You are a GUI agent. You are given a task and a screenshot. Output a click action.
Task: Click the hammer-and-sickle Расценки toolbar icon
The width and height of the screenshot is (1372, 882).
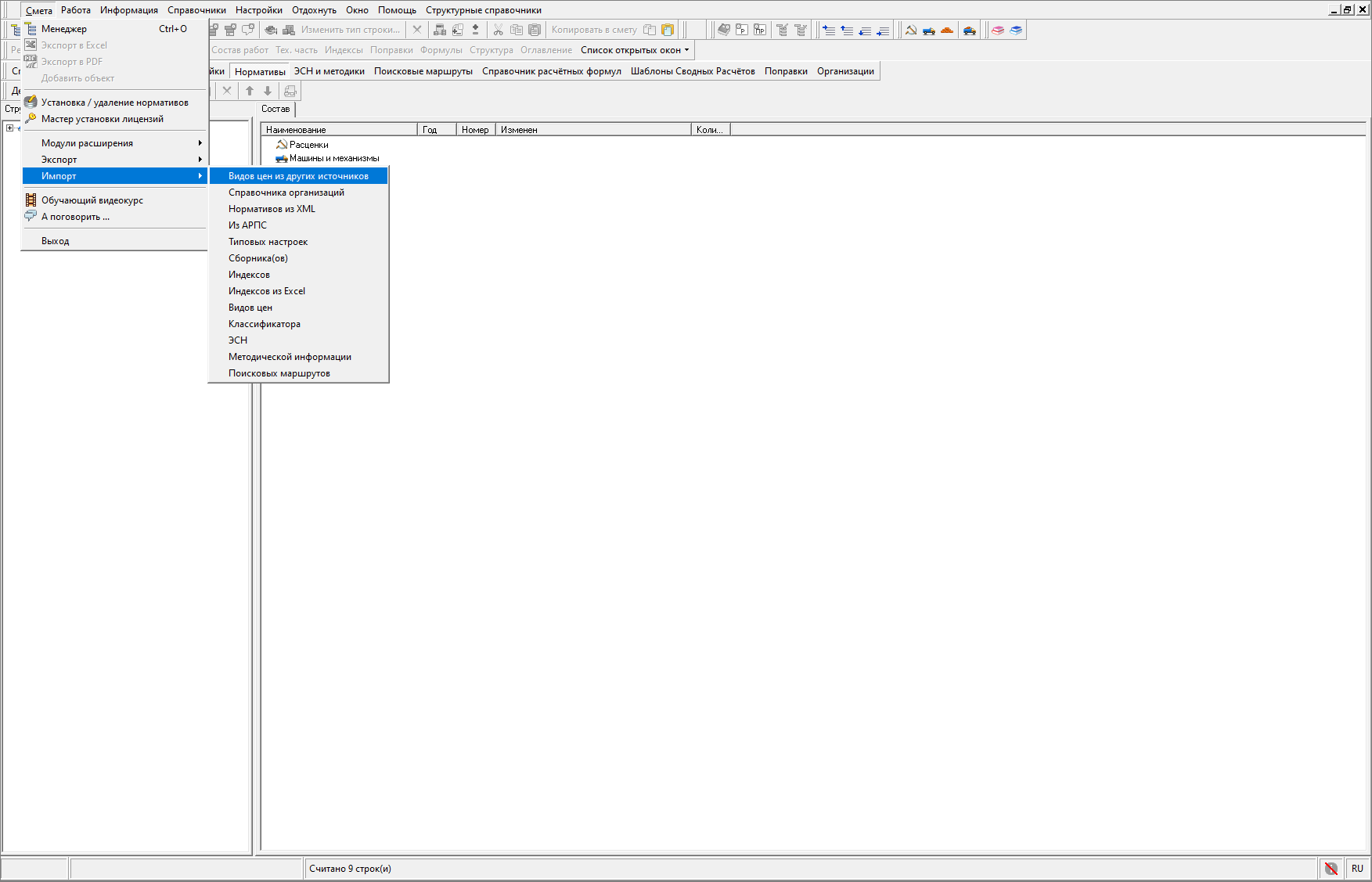[911, 31]
